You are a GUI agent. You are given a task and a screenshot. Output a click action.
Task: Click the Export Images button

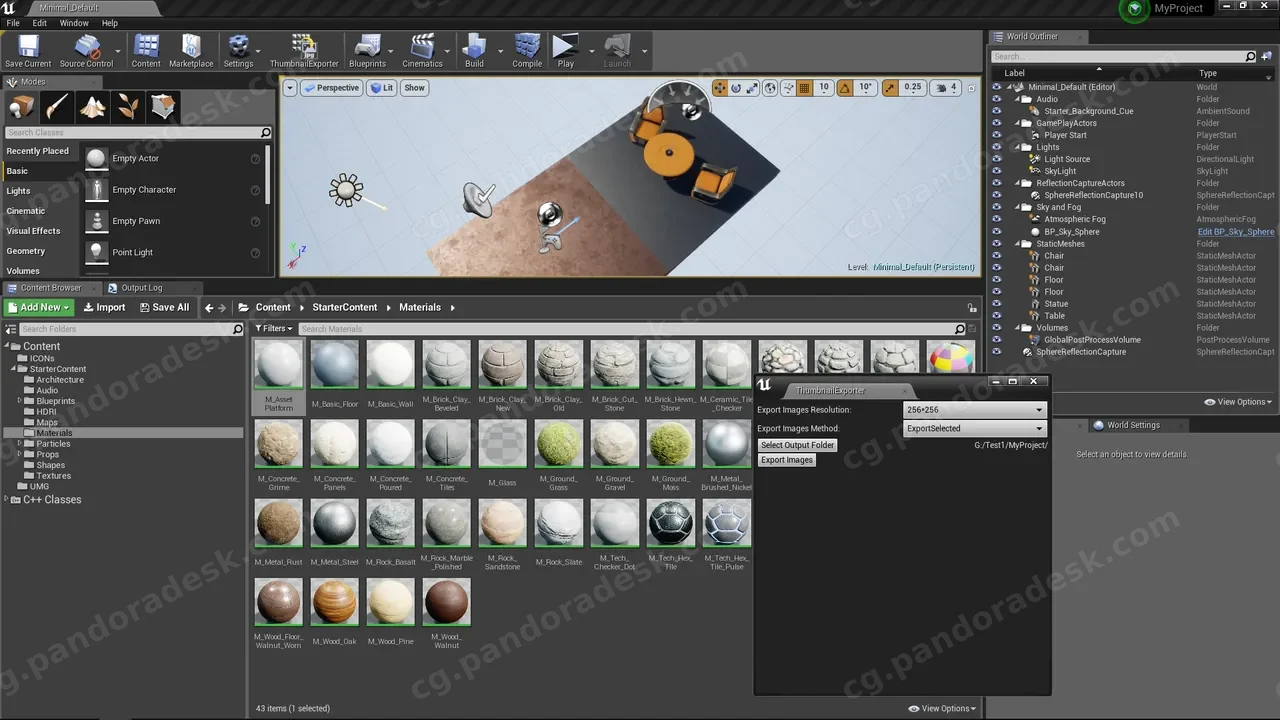click(x=787, y=460)
